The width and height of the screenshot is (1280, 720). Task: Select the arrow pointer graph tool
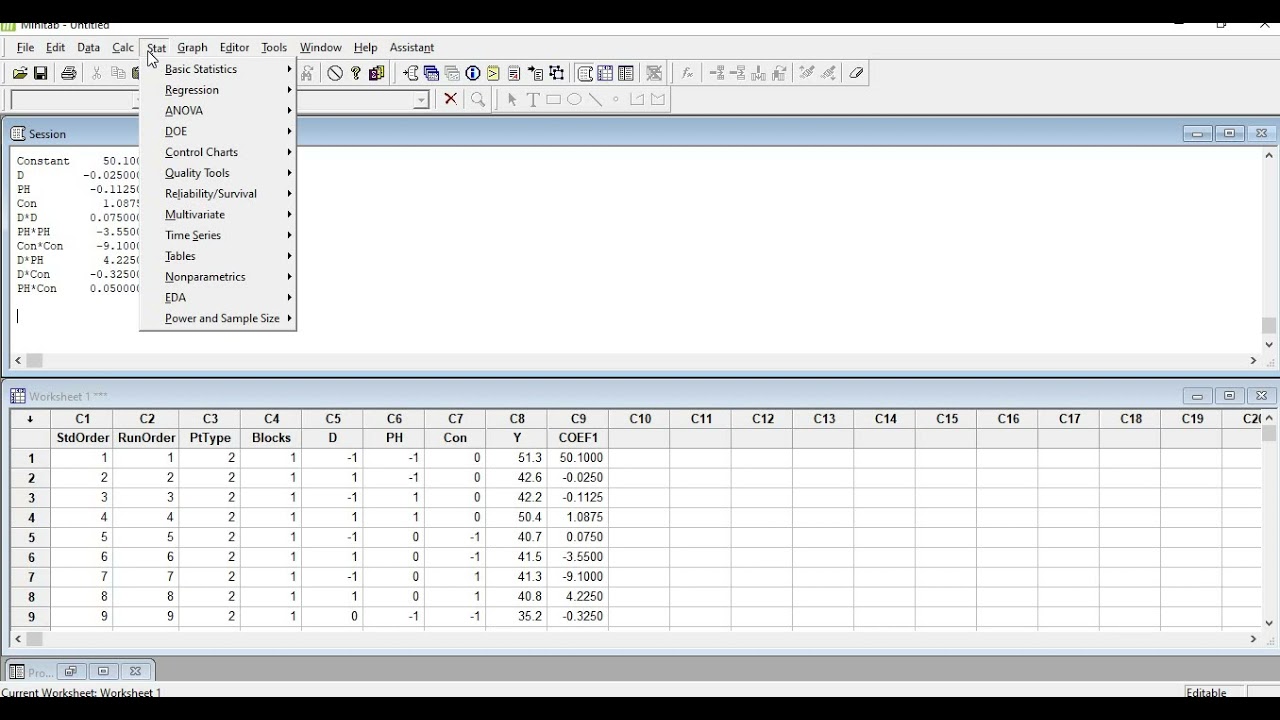pos(512,99)
